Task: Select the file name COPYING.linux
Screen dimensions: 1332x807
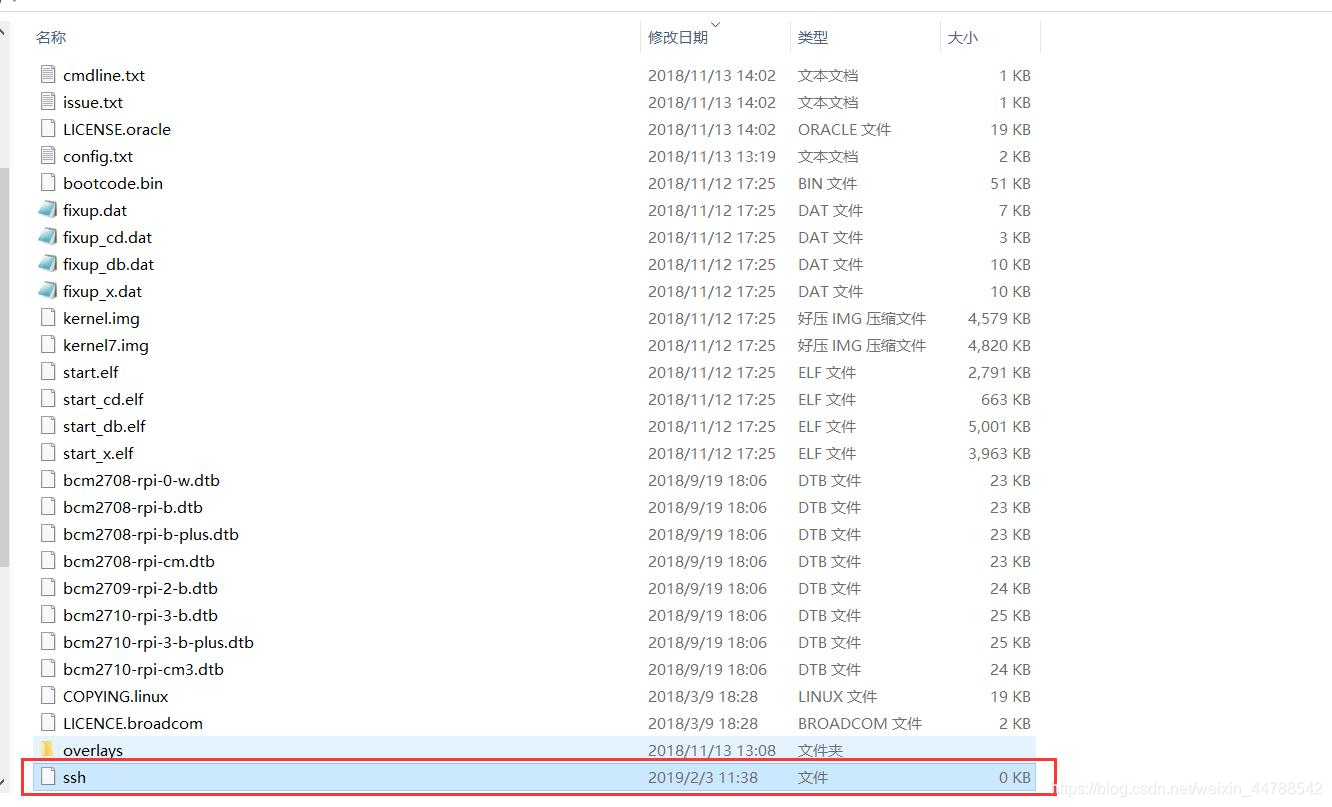Action: (x=116, y=696)
